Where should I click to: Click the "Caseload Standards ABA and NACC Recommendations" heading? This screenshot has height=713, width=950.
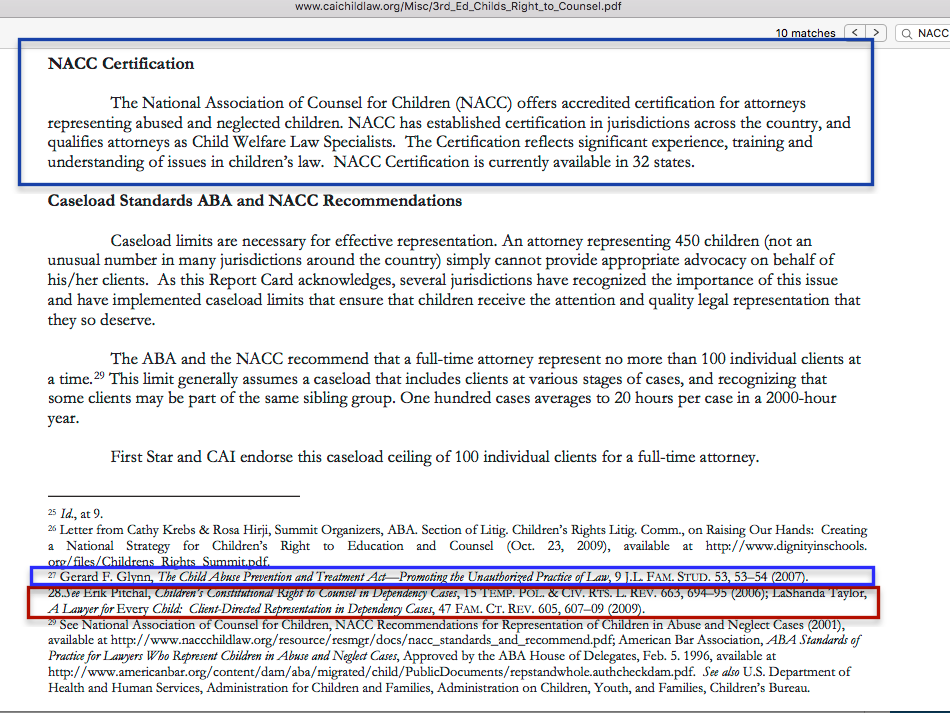(x=255, y=201)
